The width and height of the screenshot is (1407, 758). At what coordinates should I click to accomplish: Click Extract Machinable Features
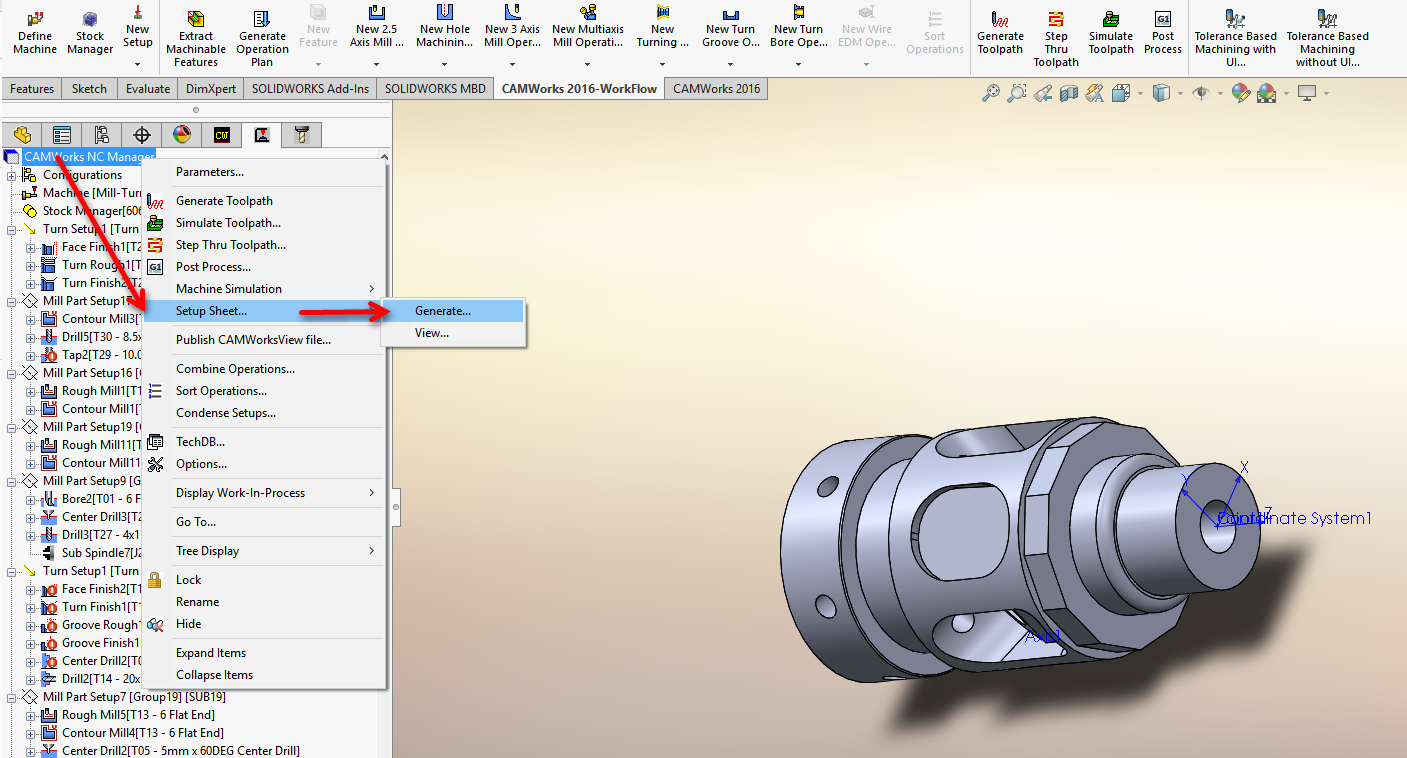195,38
